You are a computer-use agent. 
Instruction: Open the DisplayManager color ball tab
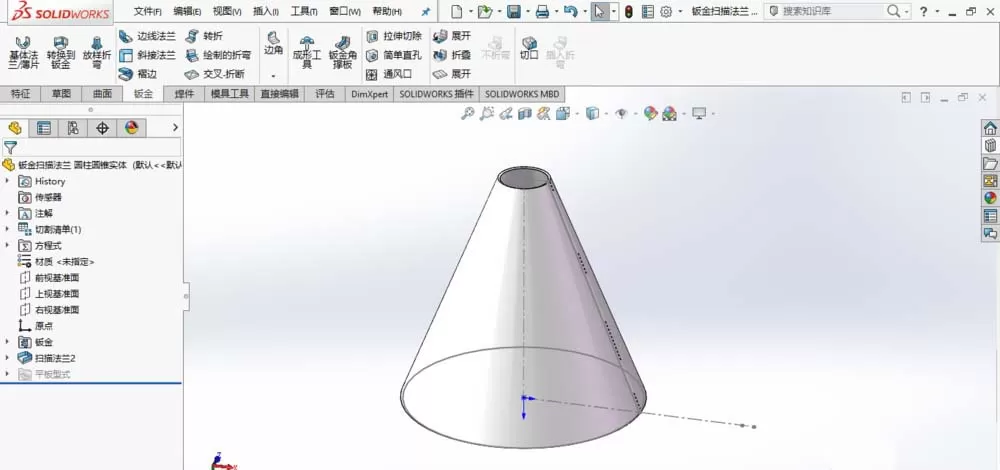(131, 128)
